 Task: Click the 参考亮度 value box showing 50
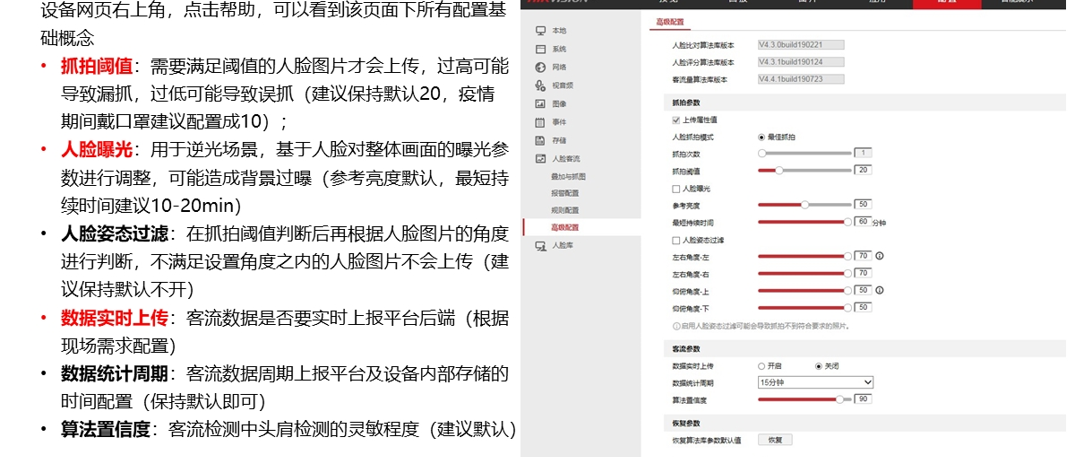coord(863,204)
